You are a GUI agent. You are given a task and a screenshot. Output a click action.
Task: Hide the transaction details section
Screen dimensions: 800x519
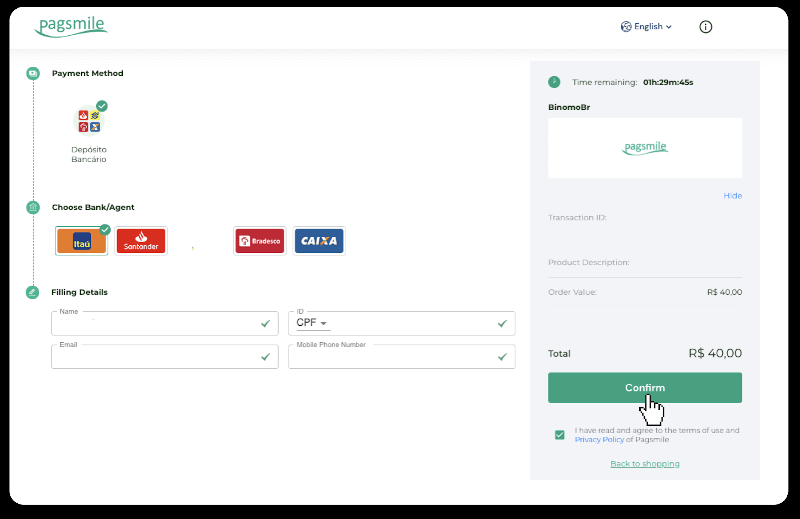click(x=732, y=196)
